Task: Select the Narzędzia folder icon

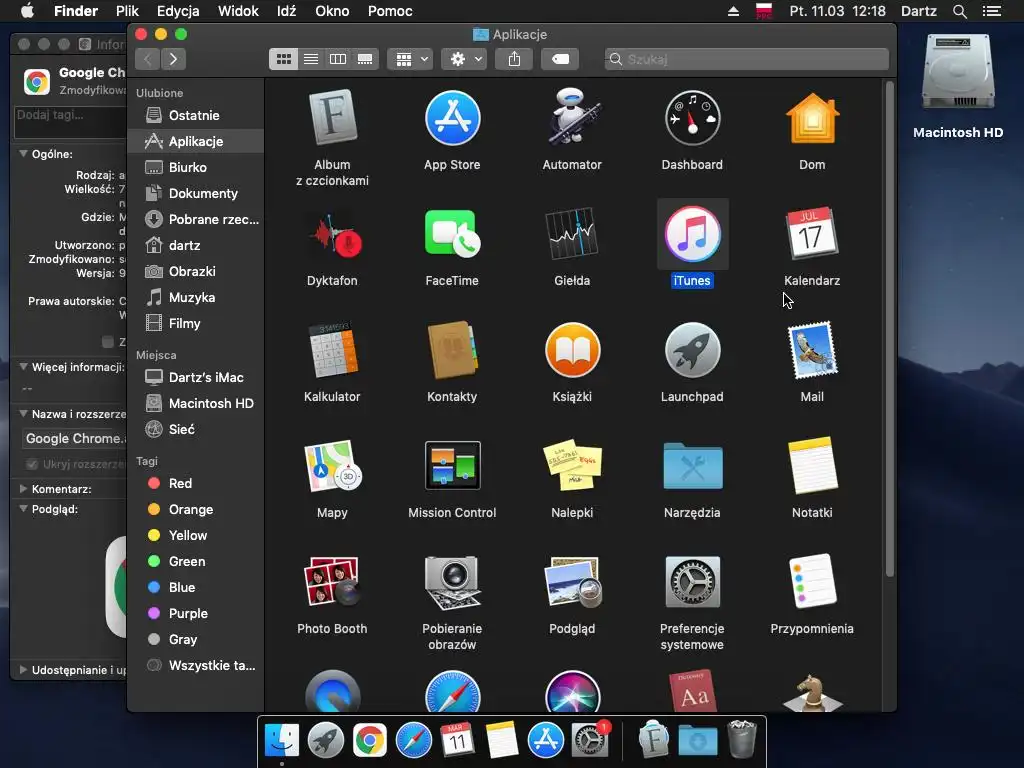Action: (692, 466)
